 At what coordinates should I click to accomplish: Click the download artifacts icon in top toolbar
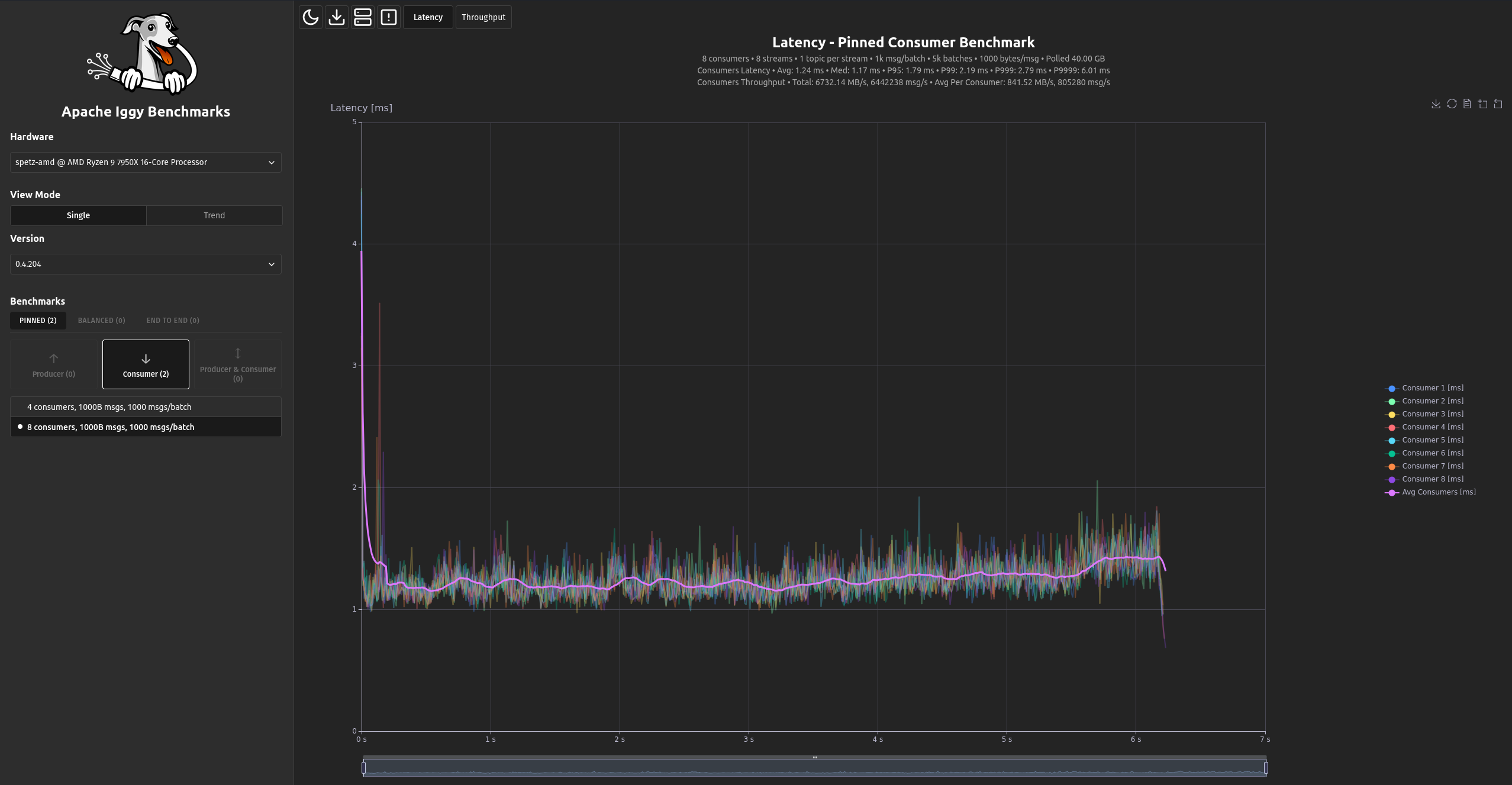tap(337, 17)
